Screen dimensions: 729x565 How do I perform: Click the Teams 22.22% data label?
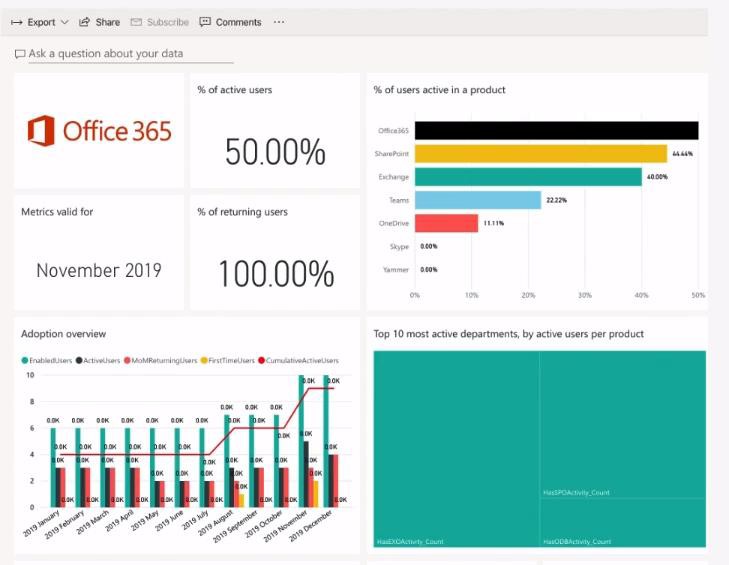coord(557,200)
